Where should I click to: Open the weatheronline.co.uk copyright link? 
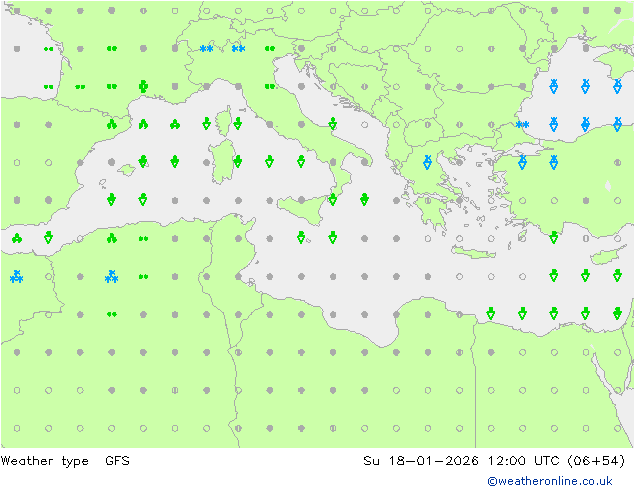coord(549,481)
